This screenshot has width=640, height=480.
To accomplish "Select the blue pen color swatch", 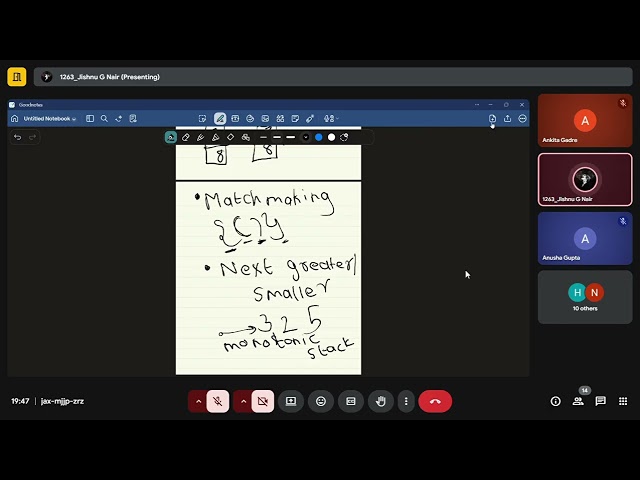I will (319, 137).
